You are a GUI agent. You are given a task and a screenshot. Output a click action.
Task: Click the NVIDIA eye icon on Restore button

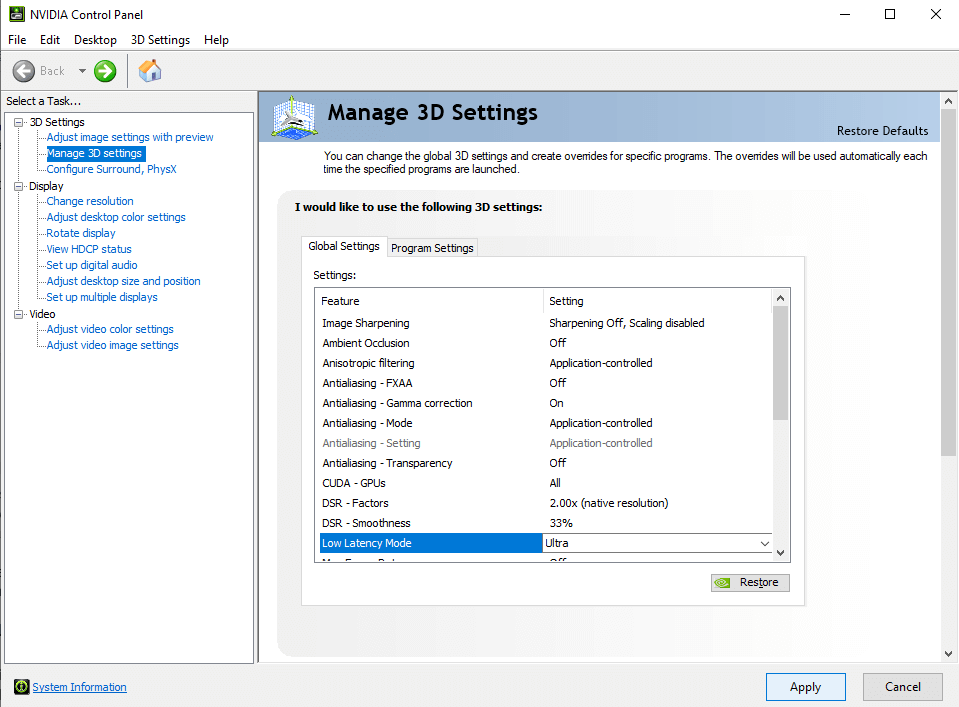point(724,582)
